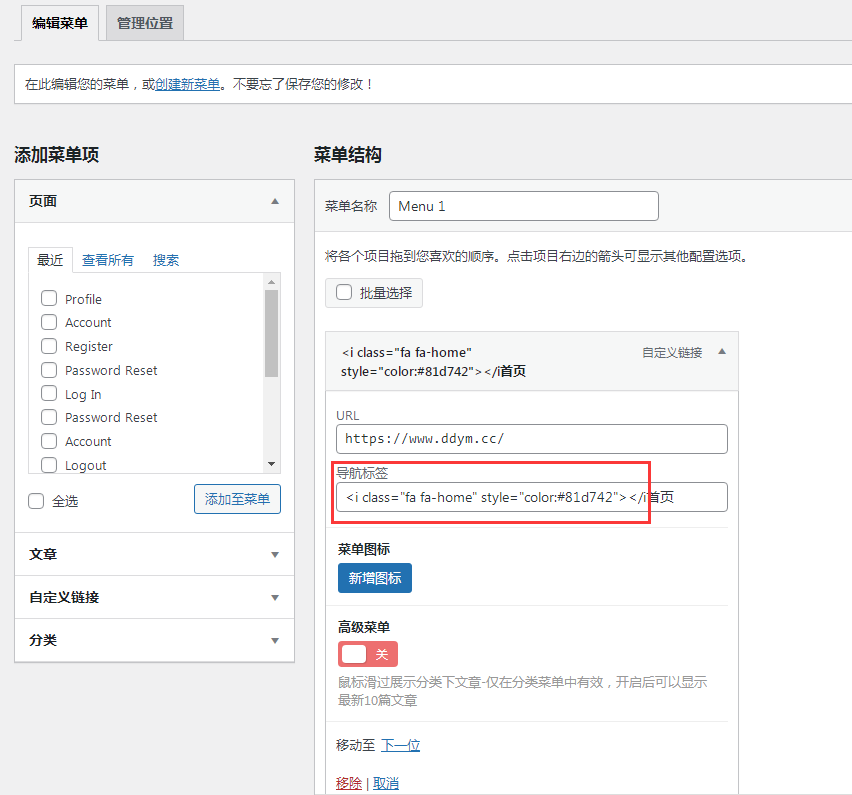Expand the 分类 section

point(275,641)
